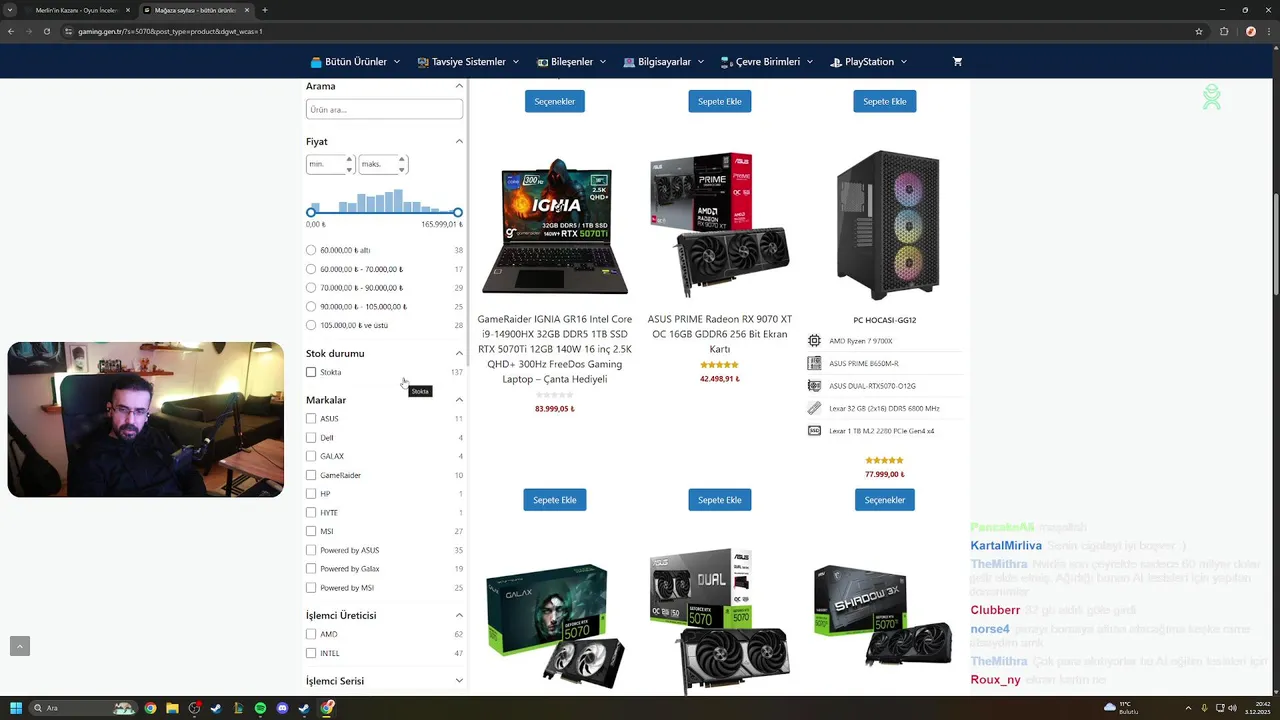Collapse the Stok durumu filter section
Viewport: 1280px width, 720px height.
tap(459, 353)
